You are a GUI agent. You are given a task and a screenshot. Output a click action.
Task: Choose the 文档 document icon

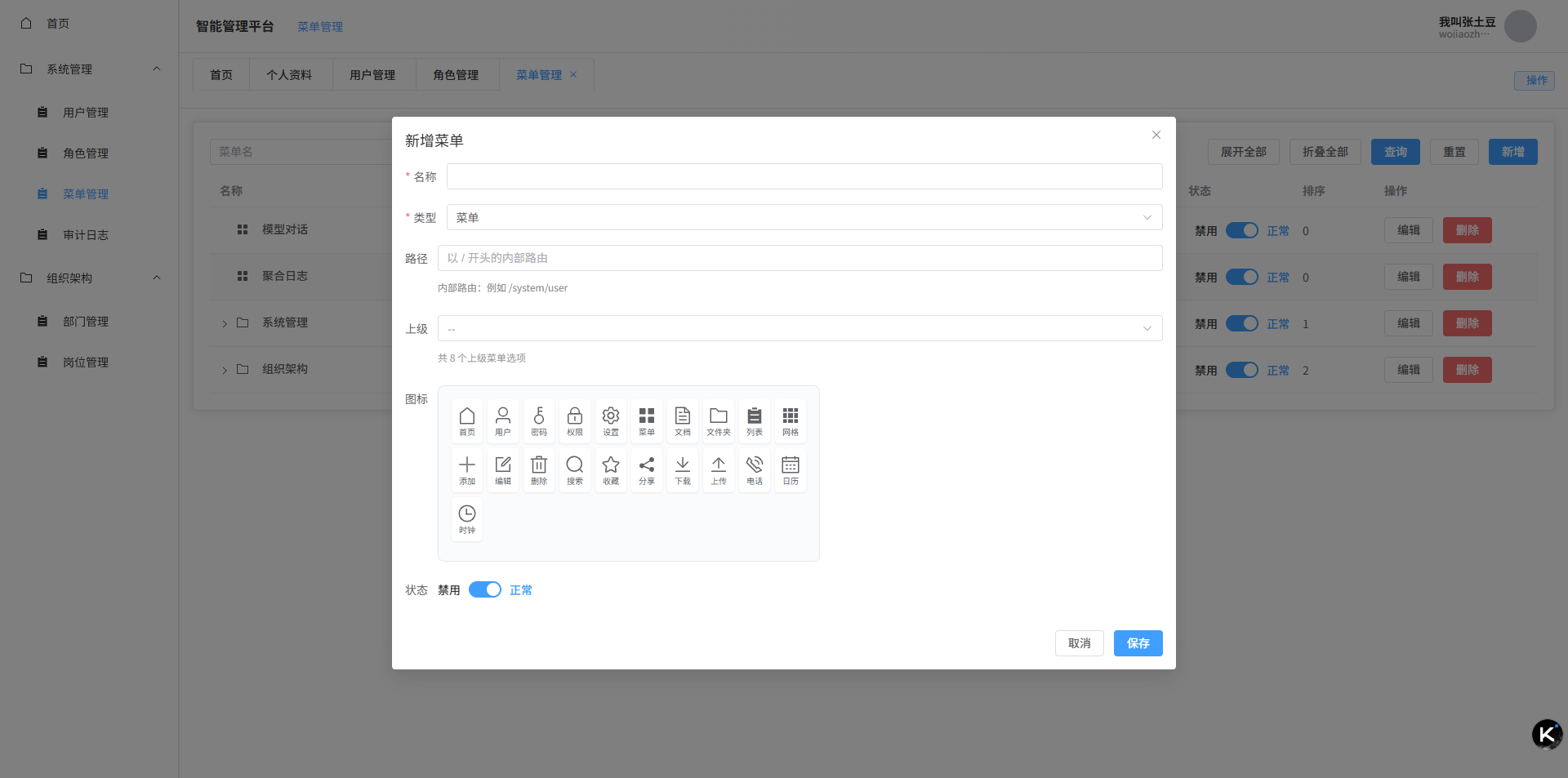(683, 421)
